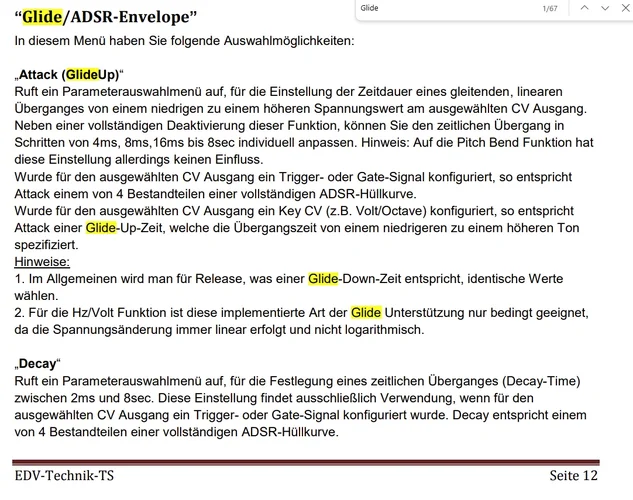The width and height of the screenshot is (633, 500).
Task: Click highlighted Glide before "Unterstützung"
Action: [x=366, y=313]
